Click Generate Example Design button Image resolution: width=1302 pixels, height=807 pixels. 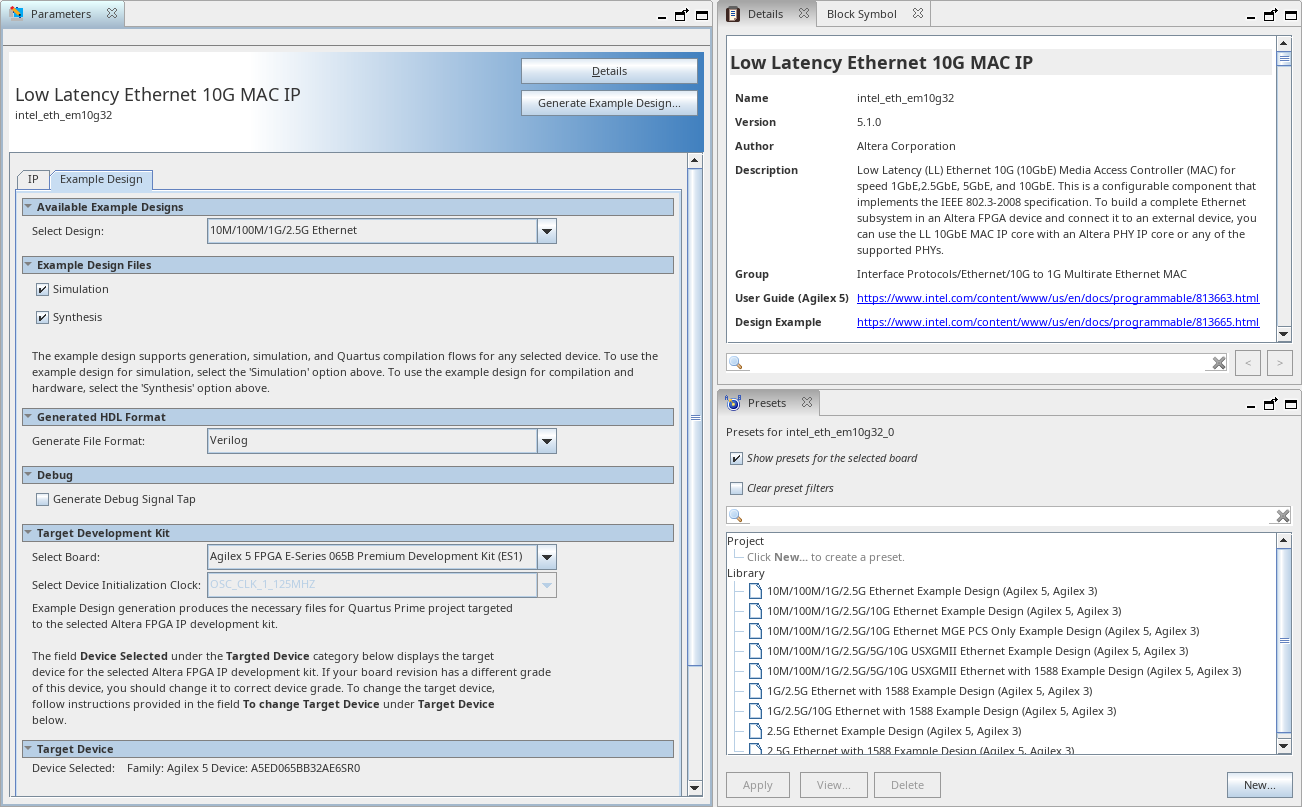pyautogui.click(x=609, y=103)
